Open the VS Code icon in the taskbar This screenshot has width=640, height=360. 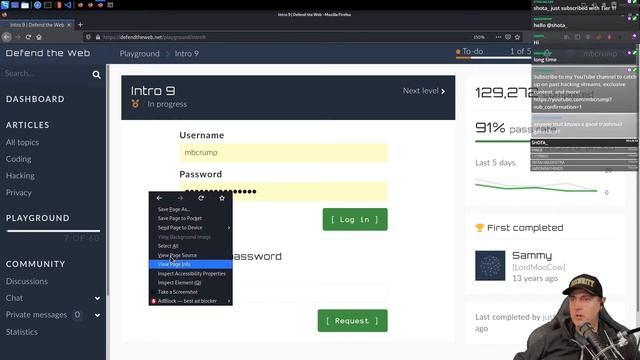coord(68,5)
